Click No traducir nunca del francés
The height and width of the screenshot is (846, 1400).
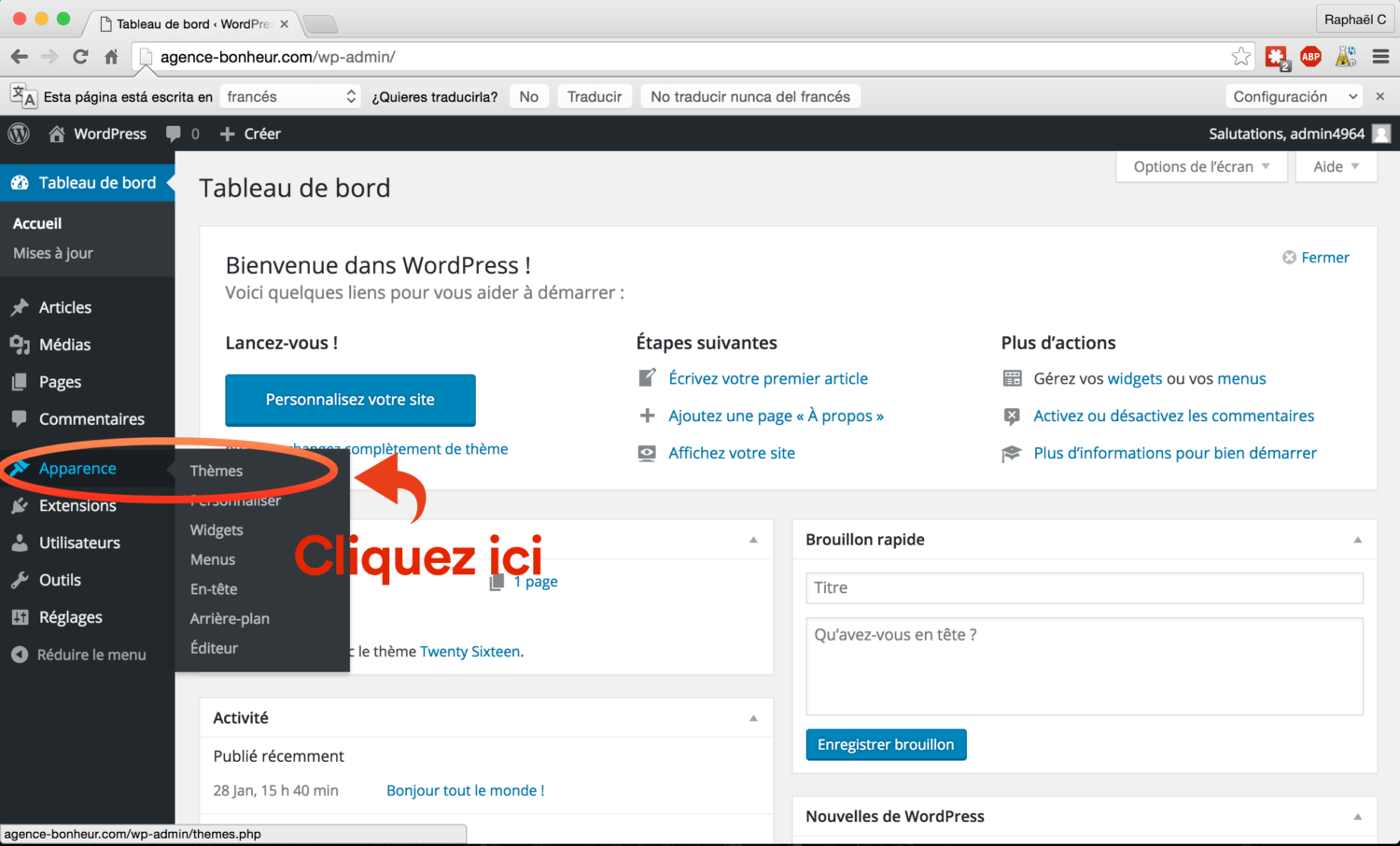tap(750, 96)
